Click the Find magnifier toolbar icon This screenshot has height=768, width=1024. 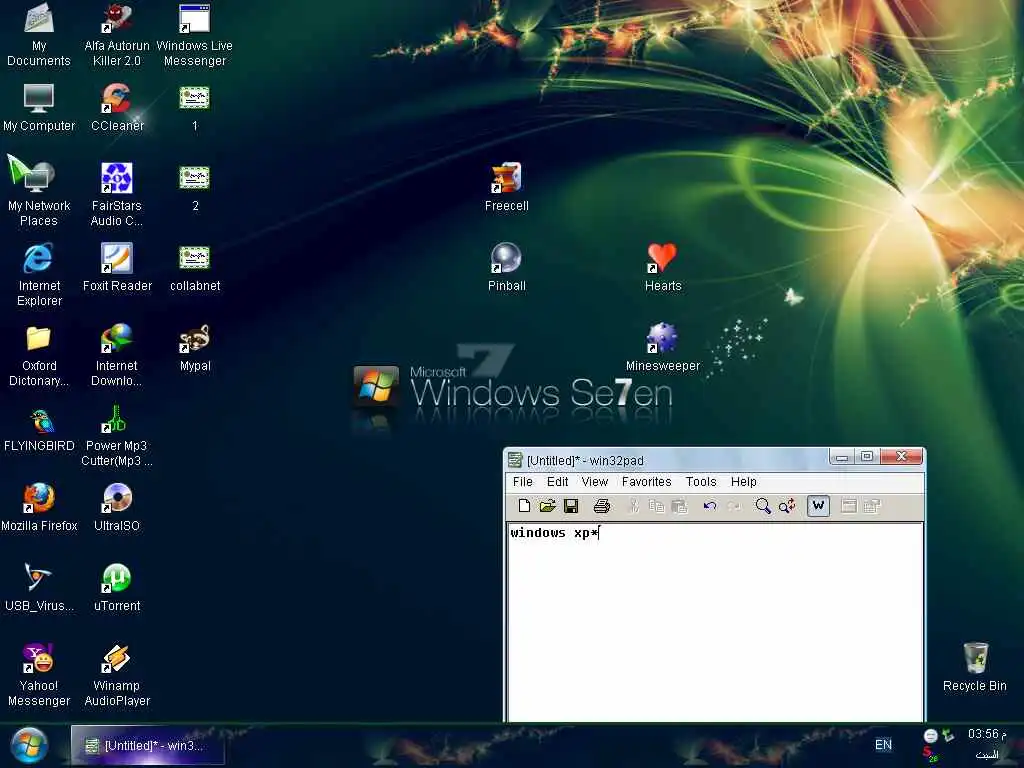click(762, 505)
